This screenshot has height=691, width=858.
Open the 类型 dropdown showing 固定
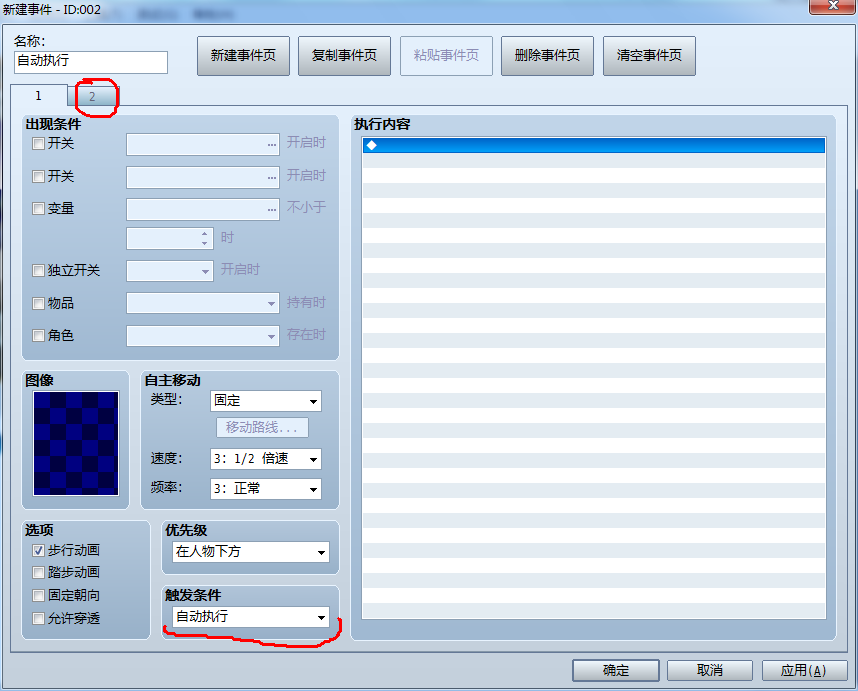tap(266, 401)
